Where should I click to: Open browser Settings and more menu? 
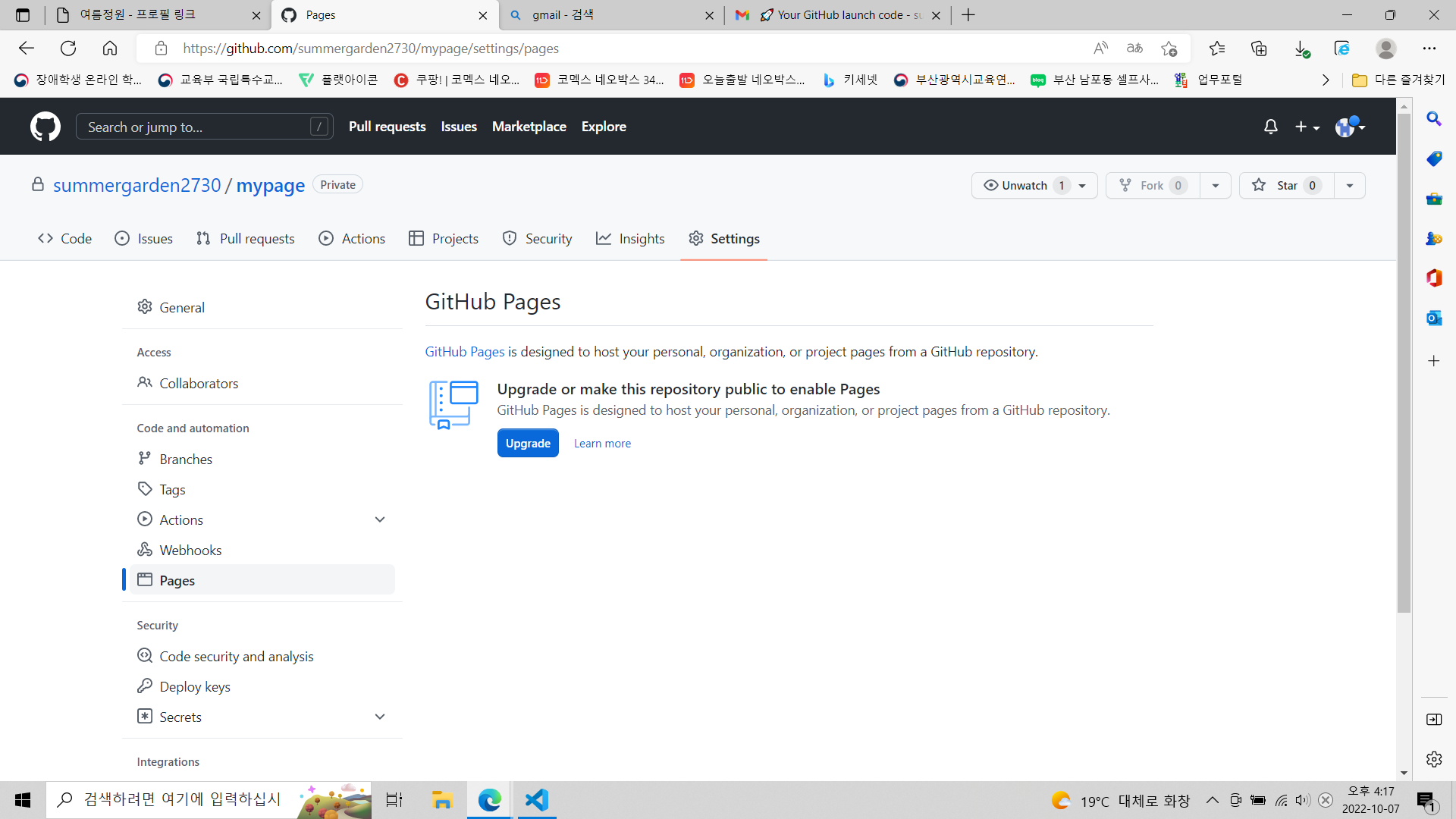click(x=1429, y=49)
